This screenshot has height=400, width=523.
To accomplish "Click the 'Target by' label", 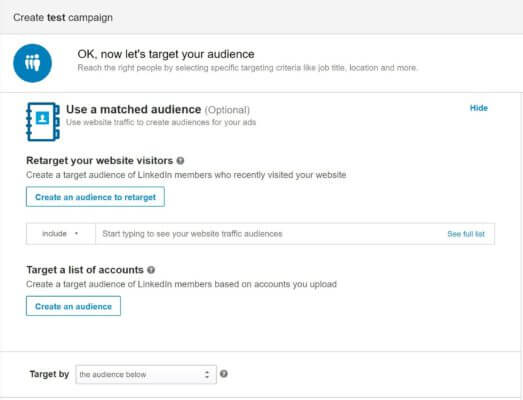I will pos(49,374).
